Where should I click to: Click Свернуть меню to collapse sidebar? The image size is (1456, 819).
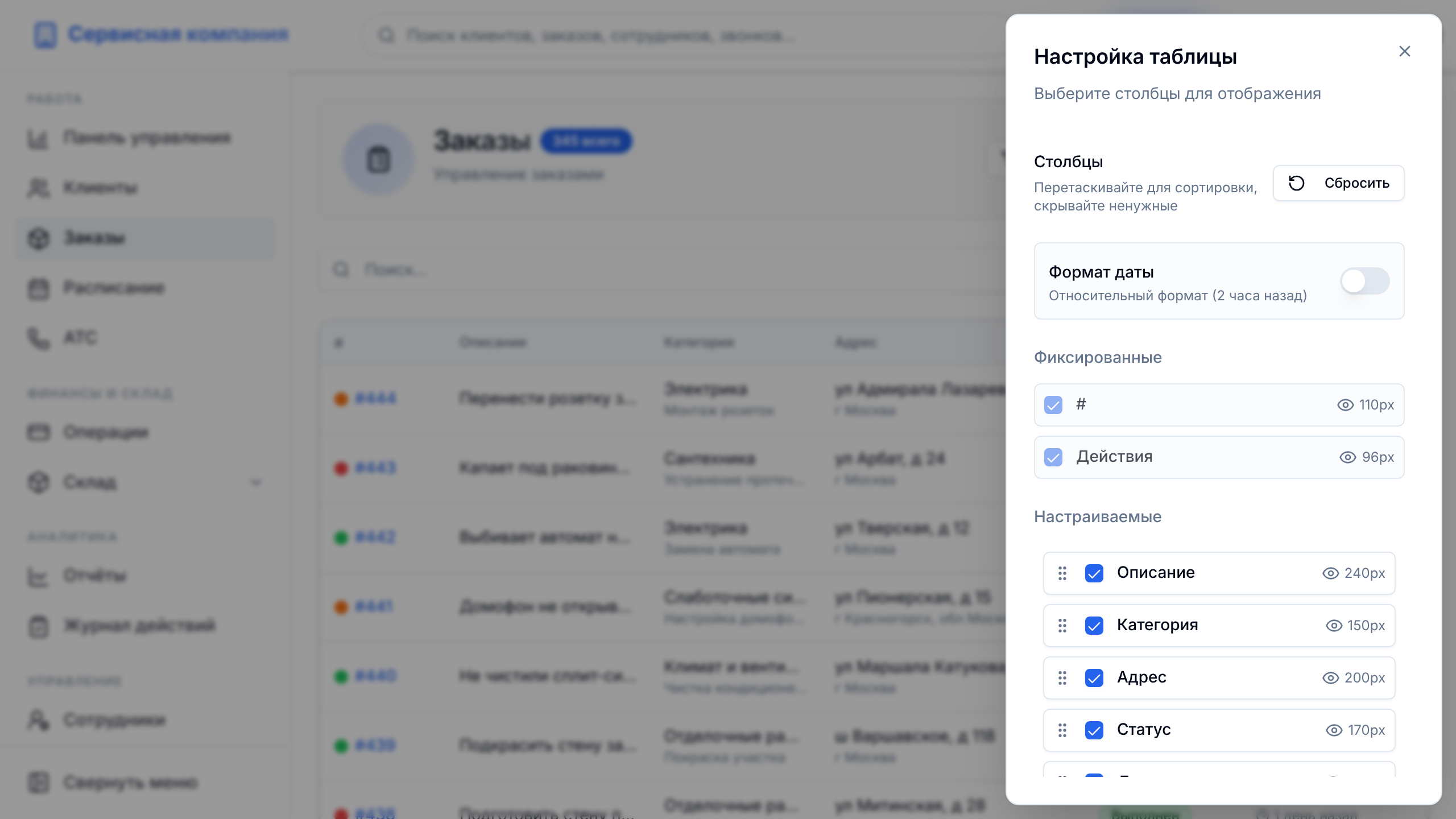point(146,783)
